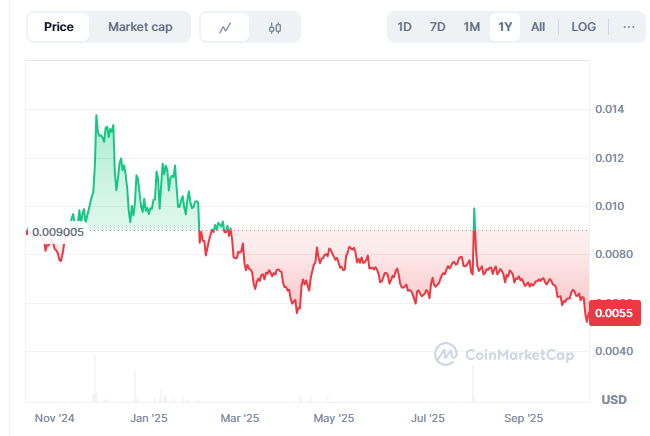Click the Nov '24 axis label
This screenshot has width=650, height=436.
click(55, 417)
